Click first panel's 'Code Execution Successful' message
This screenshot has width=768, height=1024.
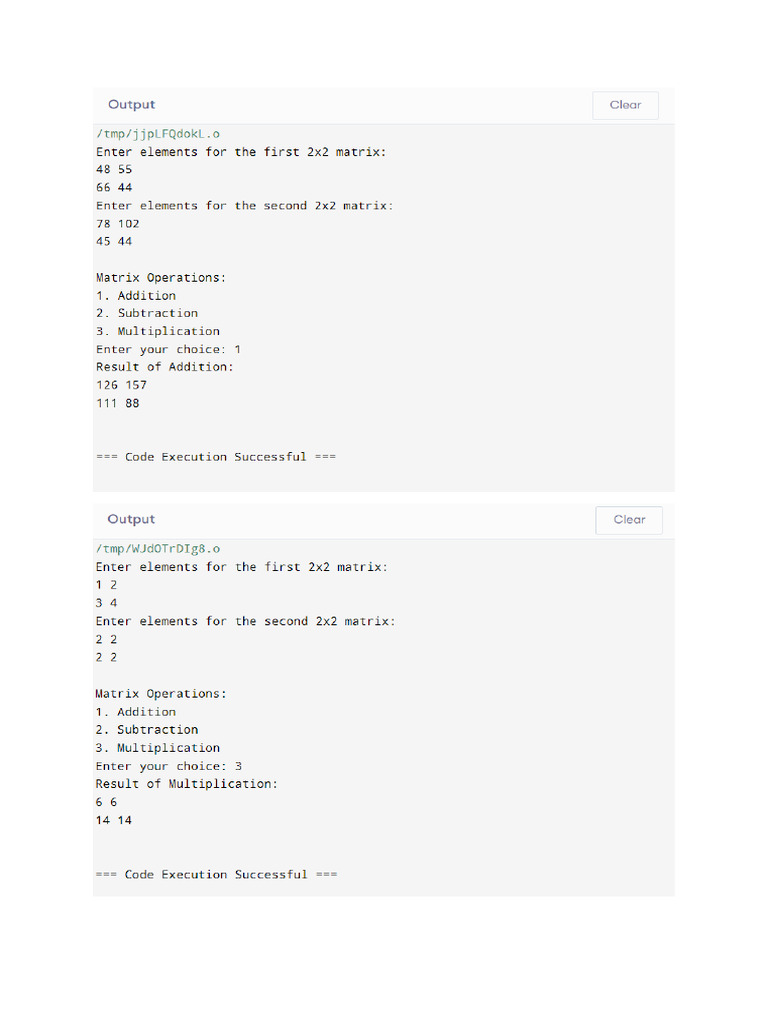click(216, 457)
